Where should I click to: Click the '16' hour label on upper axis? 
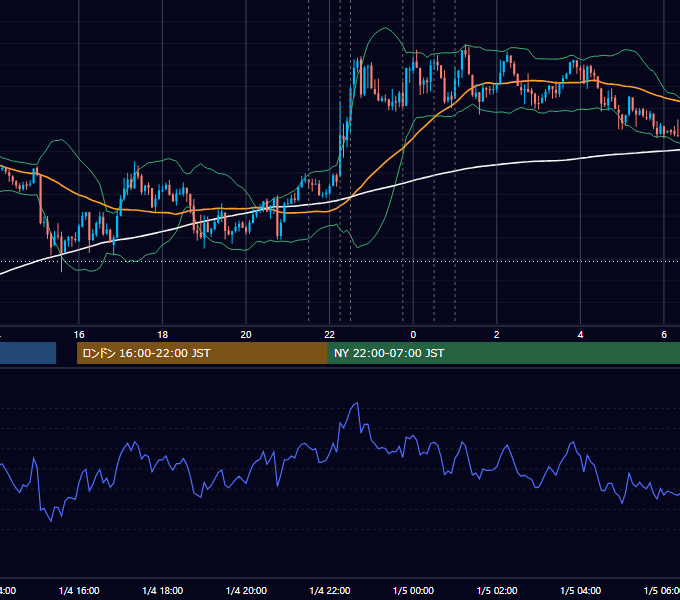click(79, 335)
